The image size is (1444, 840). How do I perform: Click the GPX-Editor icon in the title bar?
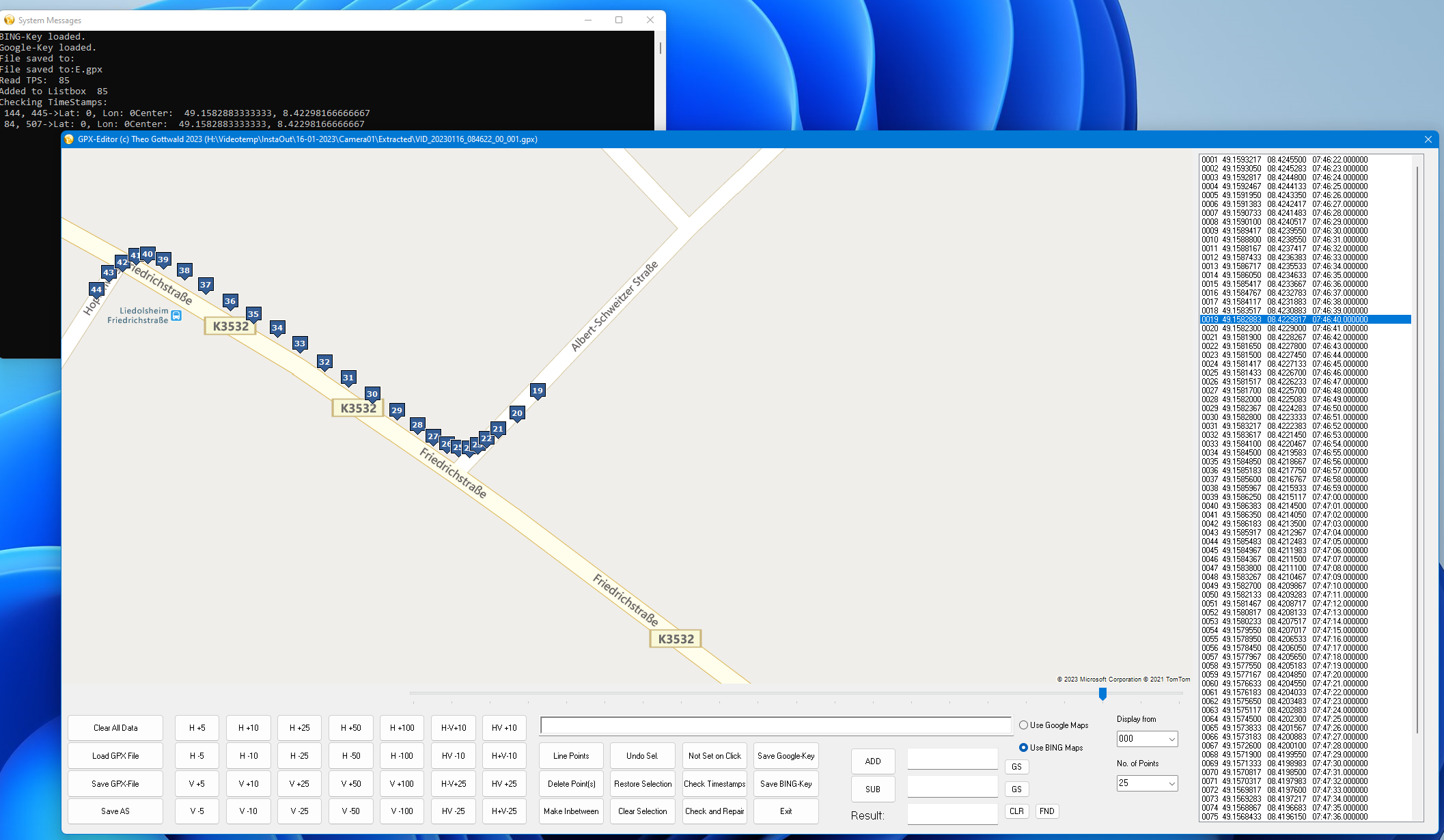click(x=69, y=139)
